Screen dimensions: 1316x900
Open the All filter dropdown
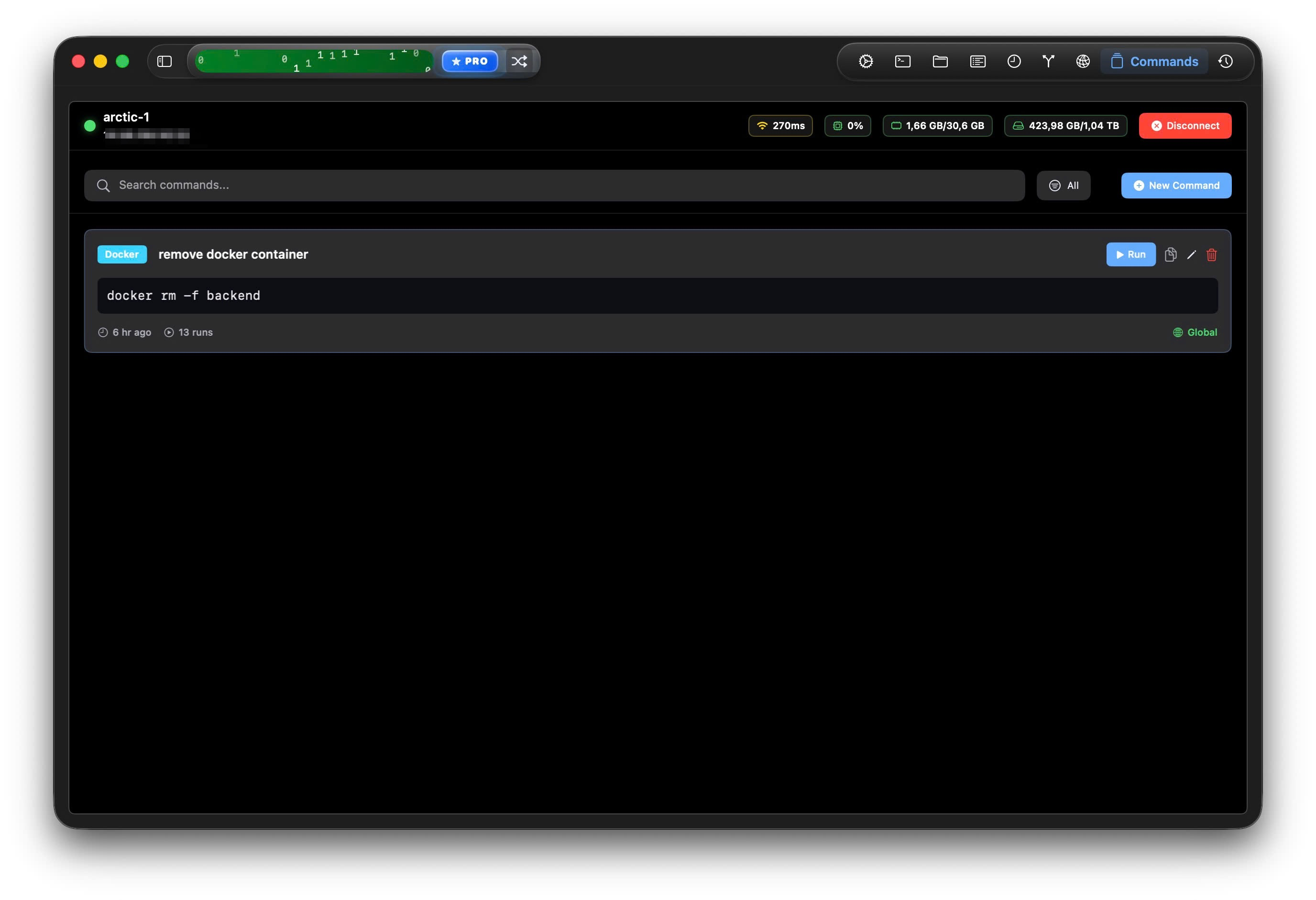point(1063,186)
